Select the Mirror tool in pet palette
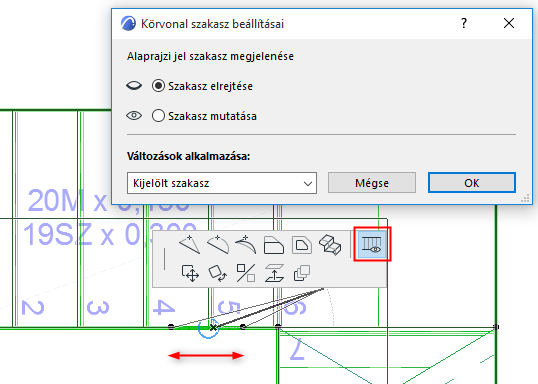The image size is (538, 384). 246,273
